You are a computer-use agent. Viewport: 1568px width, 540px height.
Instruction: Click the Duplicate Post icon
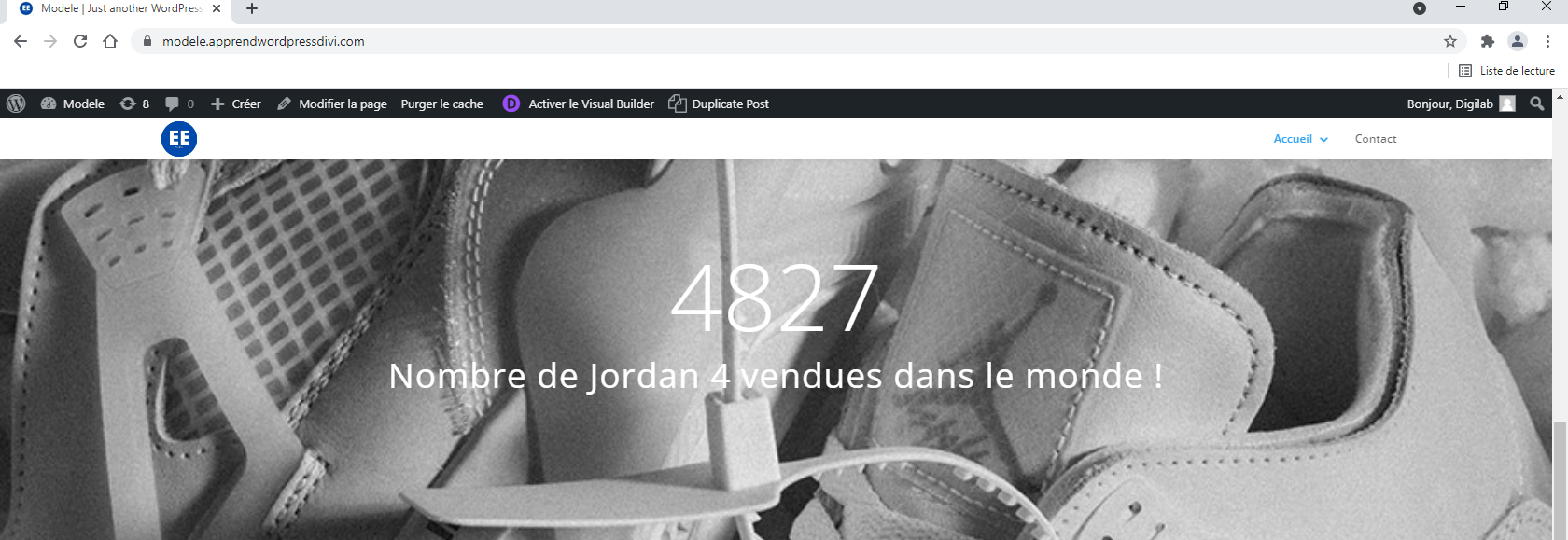tap(678, 104)
